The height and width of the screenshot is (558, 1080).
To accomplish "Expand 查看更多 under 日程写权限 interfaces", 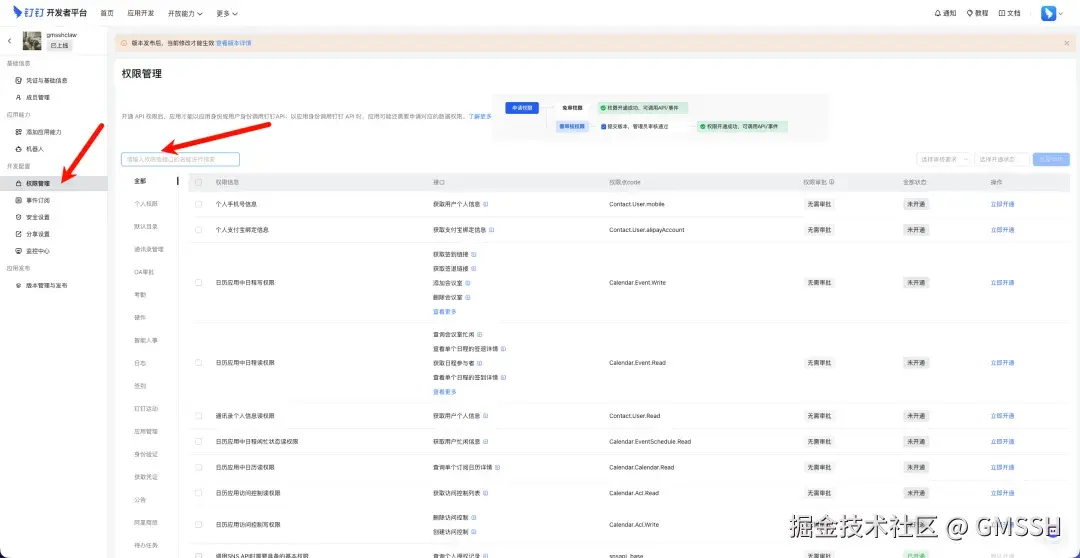I will [x=444, y=311].
